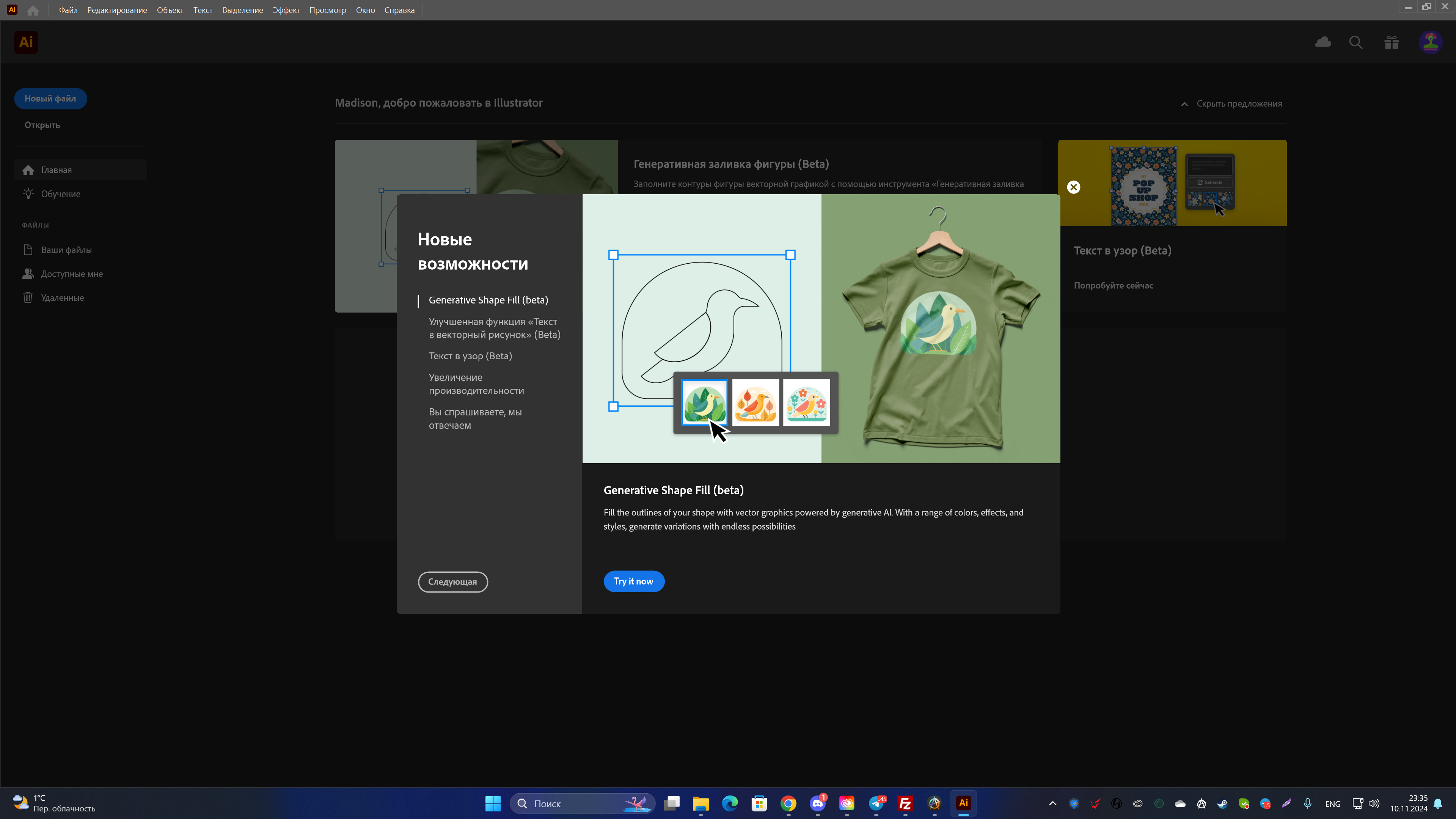Image resolution: width=1456 pixels, height=819 pixels.
Task: Open Creative Cloud app from taskbar
Action: click(x=847, y=803)
